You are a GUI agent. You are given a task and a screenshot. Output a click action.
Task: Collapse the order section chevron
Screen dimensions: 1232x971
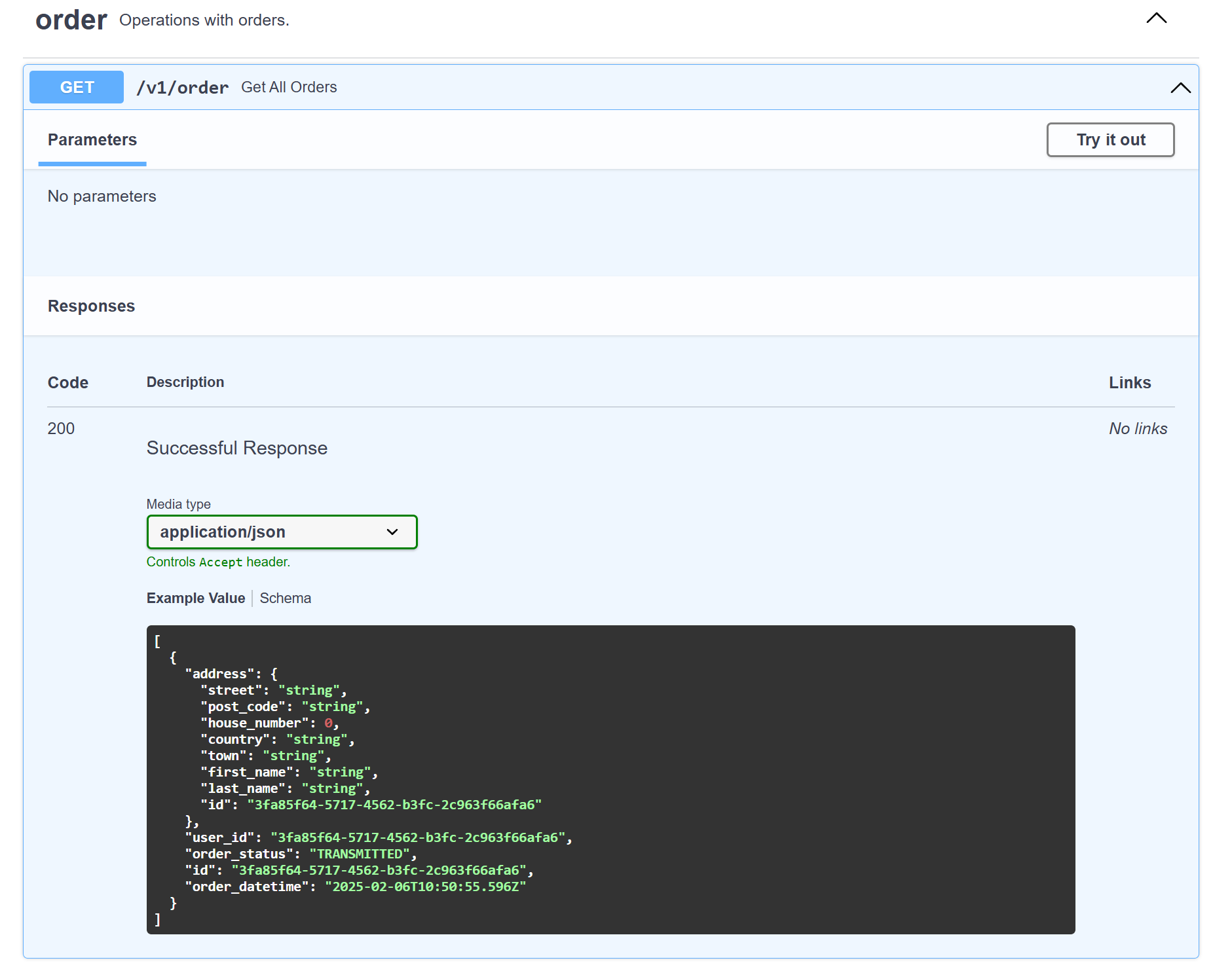tap(1157, 18)
